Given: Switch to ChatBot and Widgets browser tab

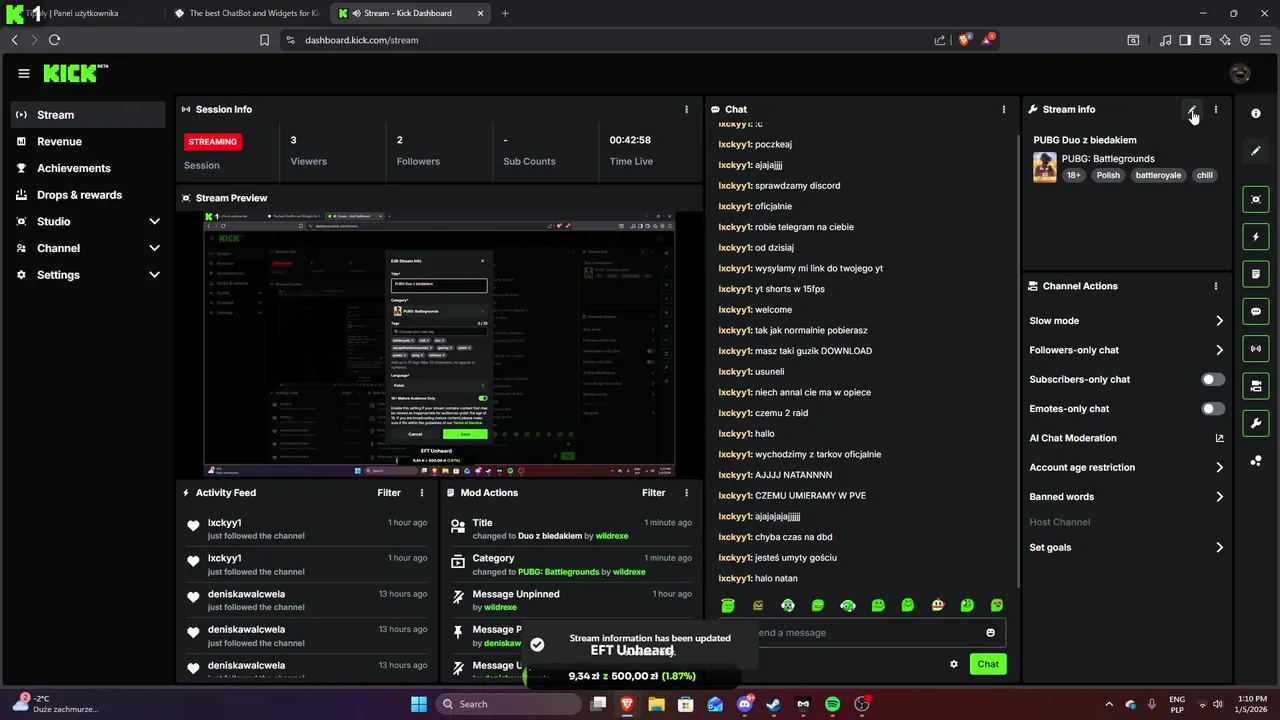Looking at the screenshot, I should (247, 13).
